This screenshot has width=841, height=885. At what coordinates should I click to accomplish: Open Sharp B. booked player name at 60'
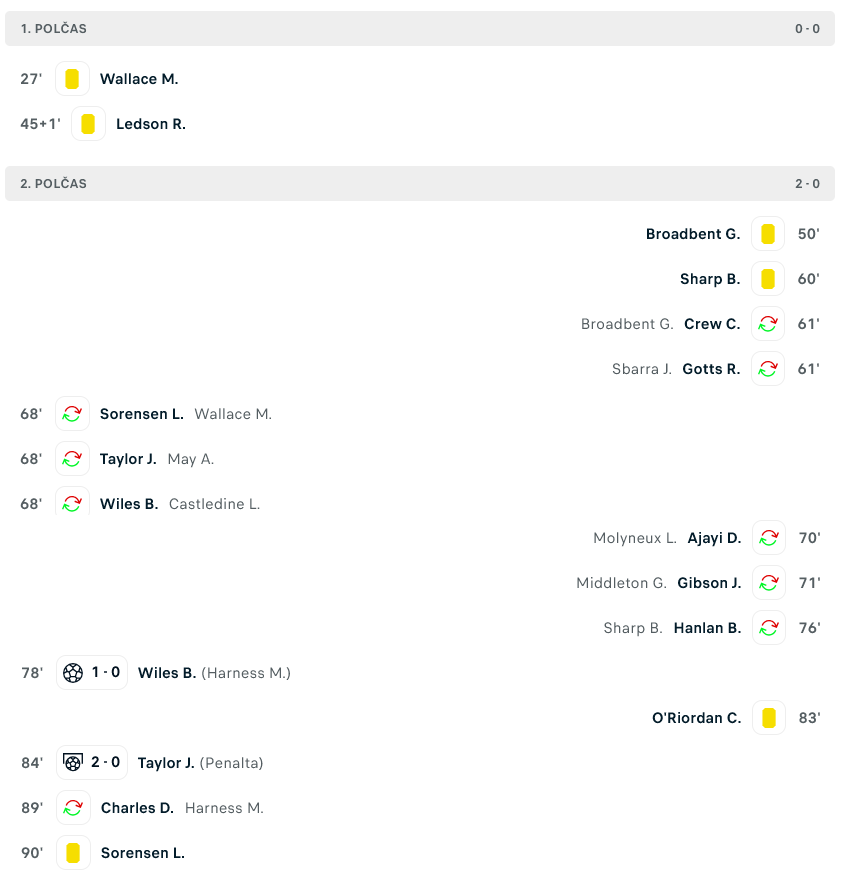pyautogui.click(x=710, y=279)
